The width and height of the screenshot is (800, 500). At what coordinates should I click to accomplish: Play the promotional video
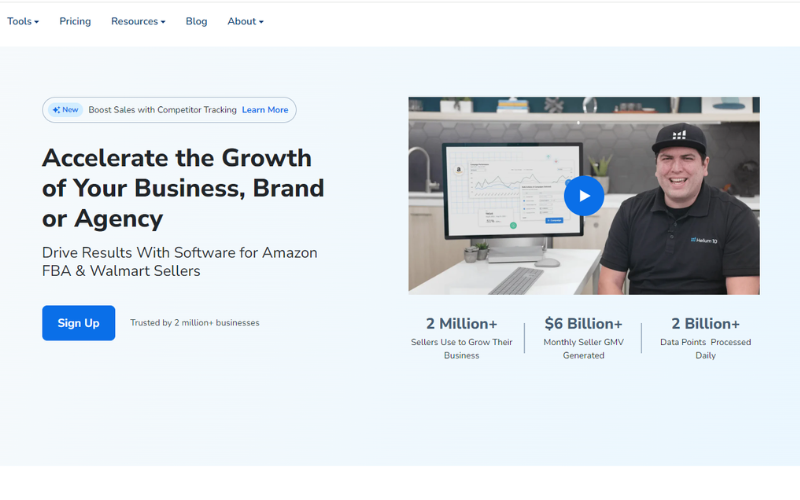click(x=584, y=196)
